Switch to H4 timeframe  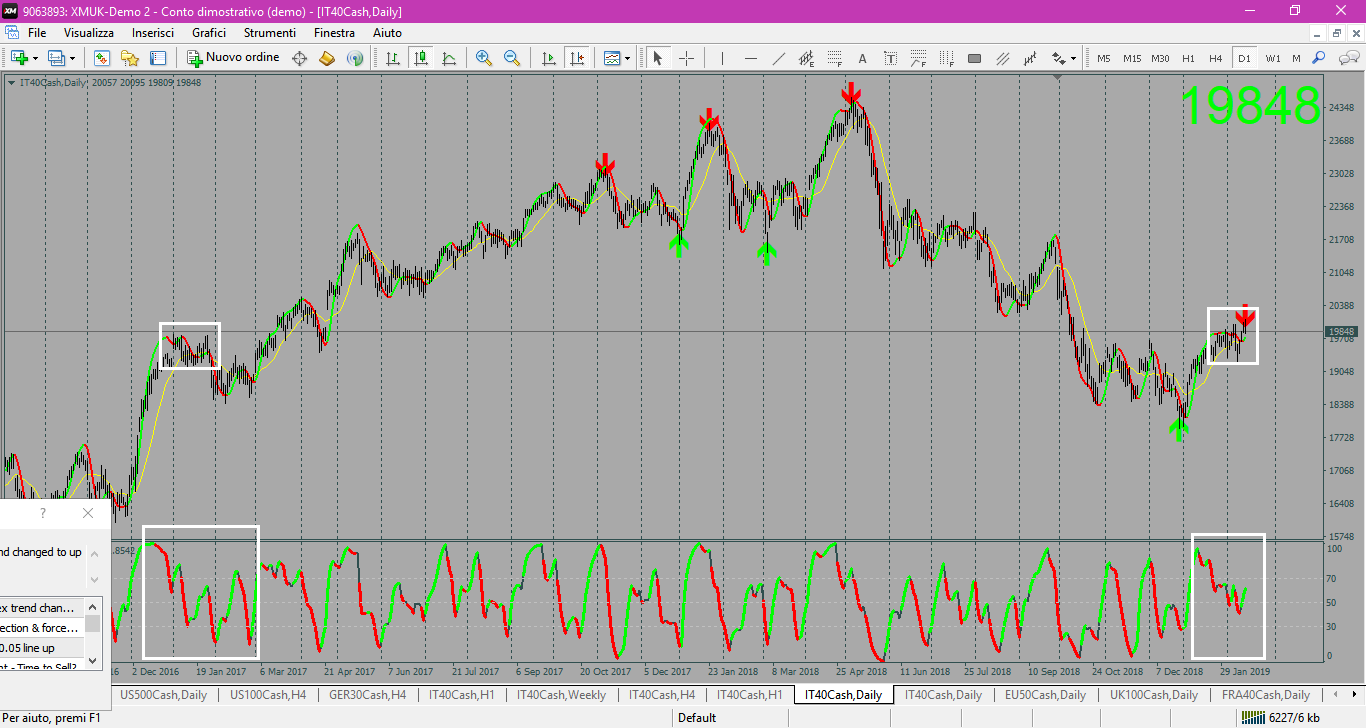(x=1216, y=58)
